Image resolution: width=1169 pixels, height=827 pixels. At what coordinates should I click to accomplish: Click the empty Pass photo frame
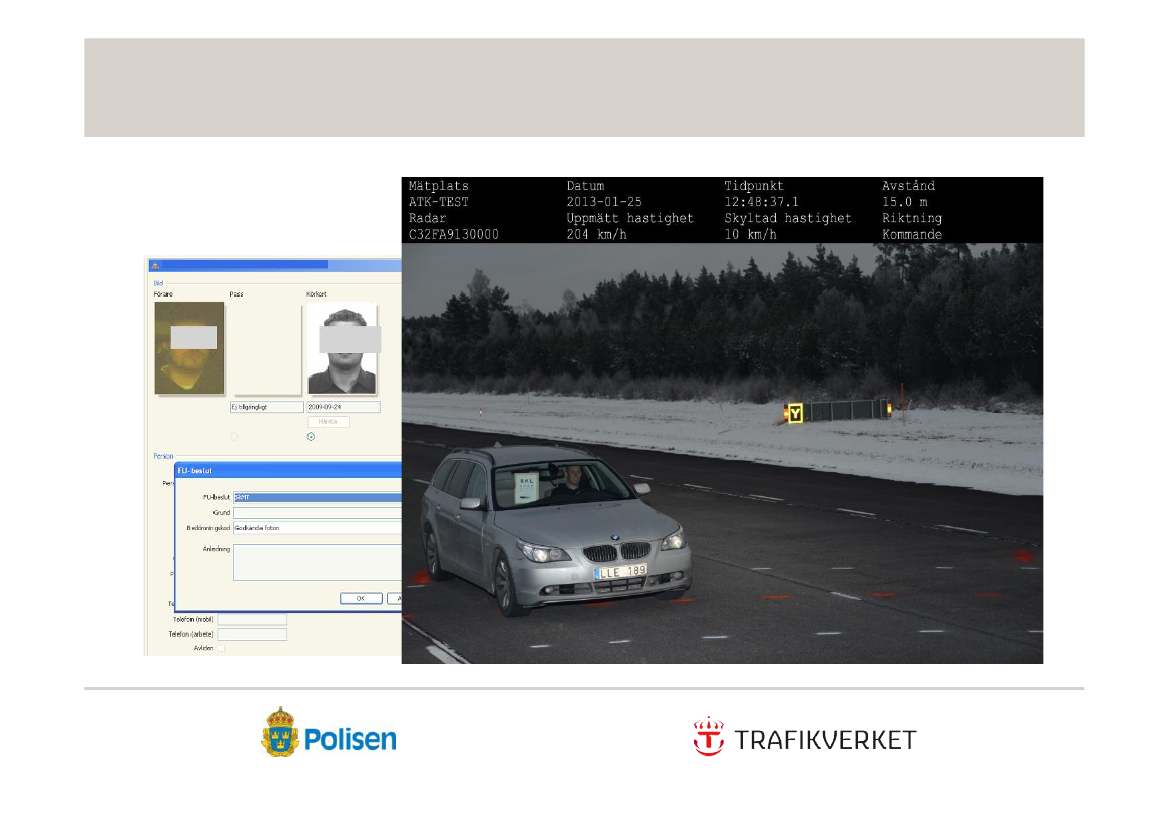(x=267, y=348)
